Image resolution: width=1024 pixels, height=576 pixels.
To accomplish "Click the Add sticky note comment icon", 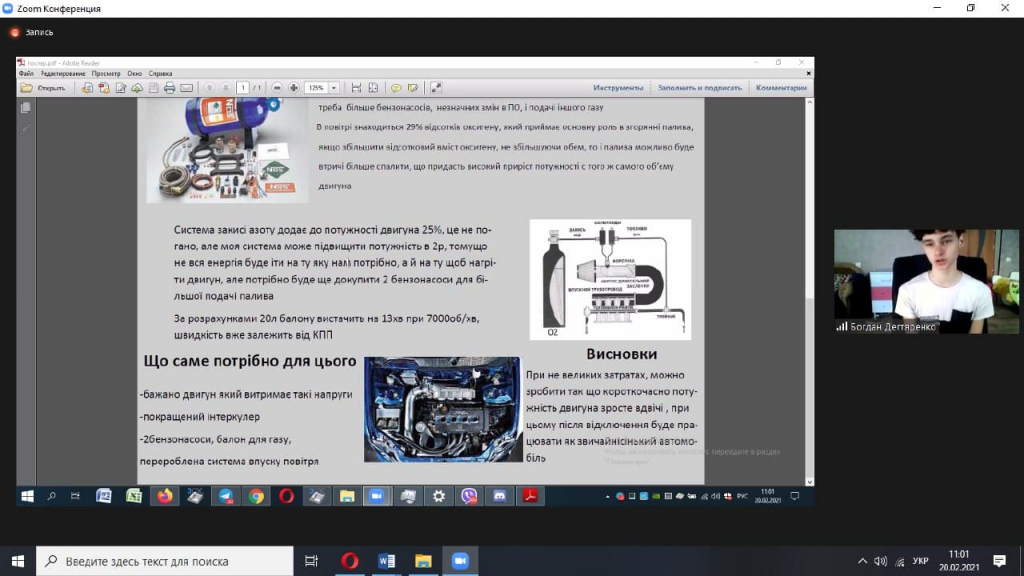I will pyautogui.click(x=396, y=88).
